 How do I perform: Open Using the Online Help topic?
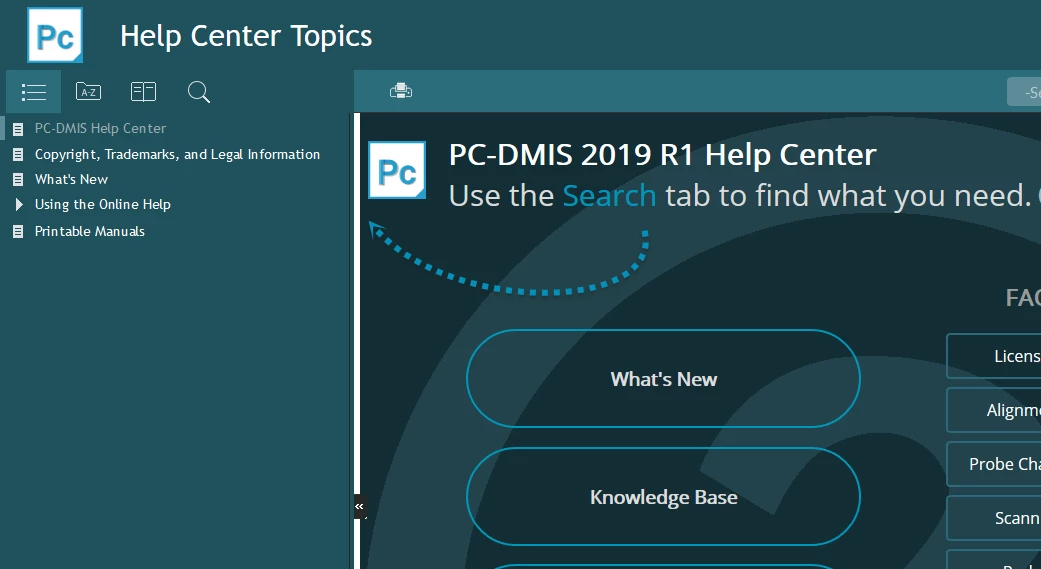point(103,204)
